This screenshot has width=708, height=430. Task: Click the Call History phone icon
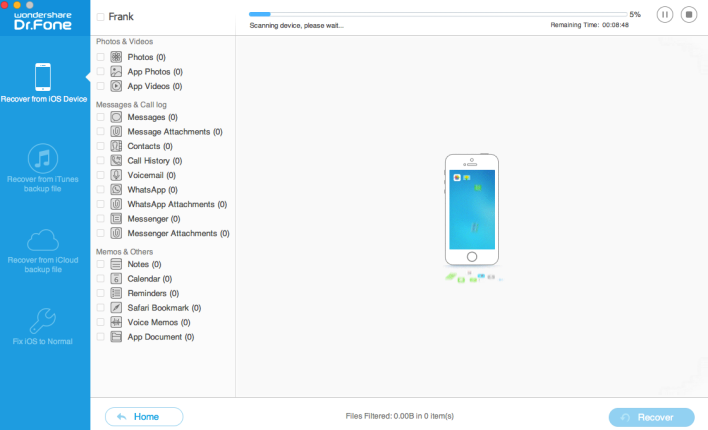(116, 160)
